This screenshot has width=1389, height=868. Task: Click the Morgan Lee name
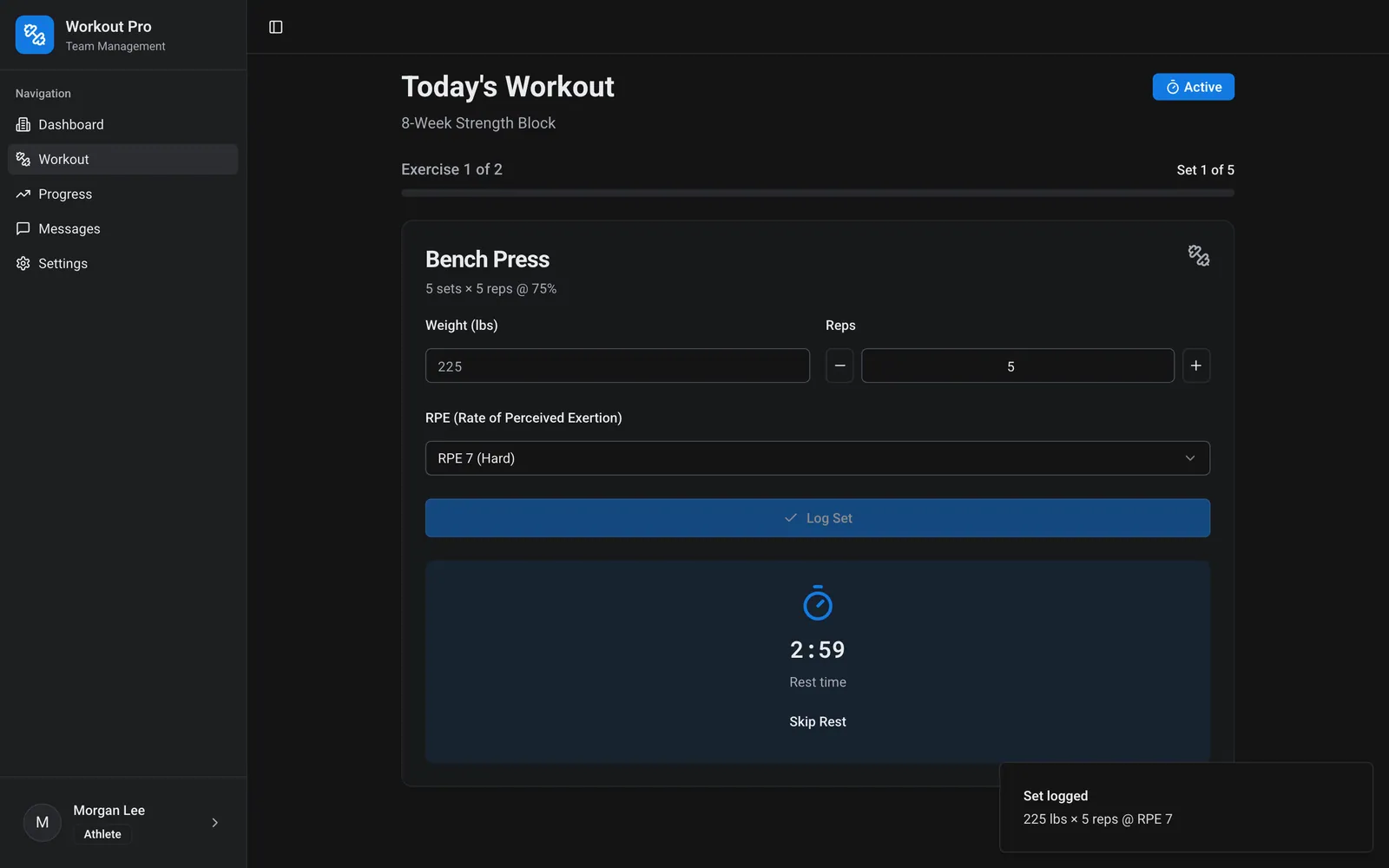click(x=109, y=810)
